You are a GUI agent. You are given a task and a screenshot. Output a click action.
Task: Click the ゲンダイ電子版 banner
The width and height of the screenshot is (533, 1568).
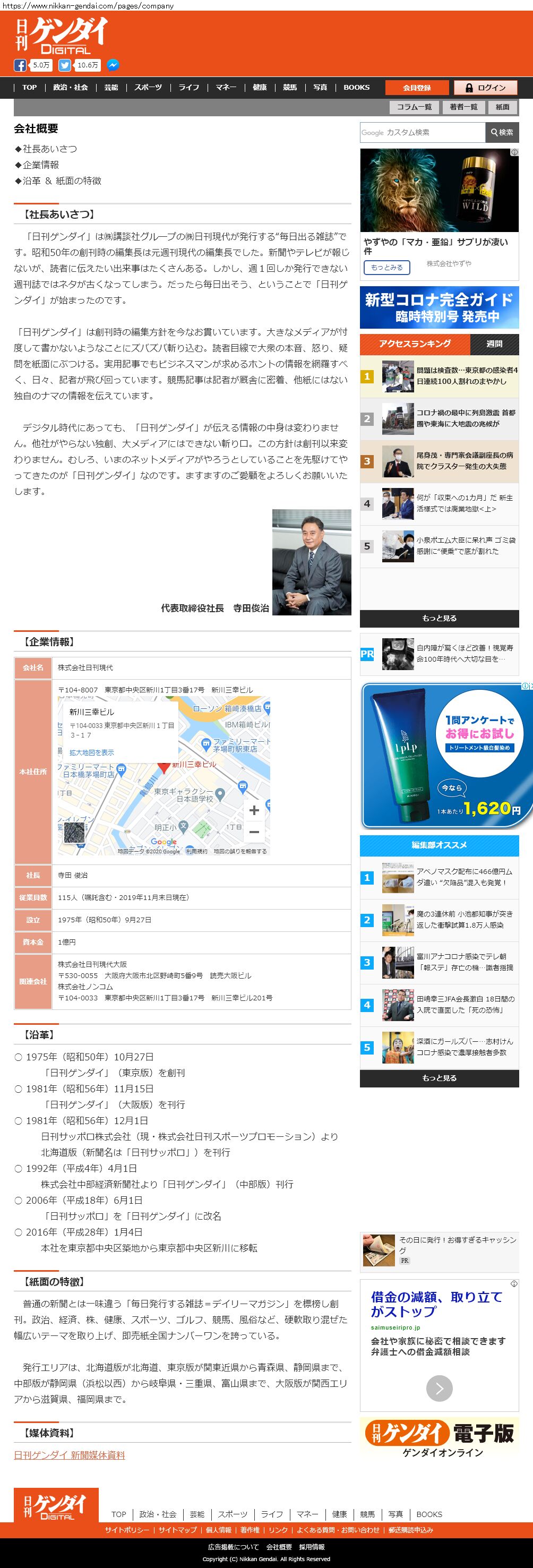click(439, 1438)
